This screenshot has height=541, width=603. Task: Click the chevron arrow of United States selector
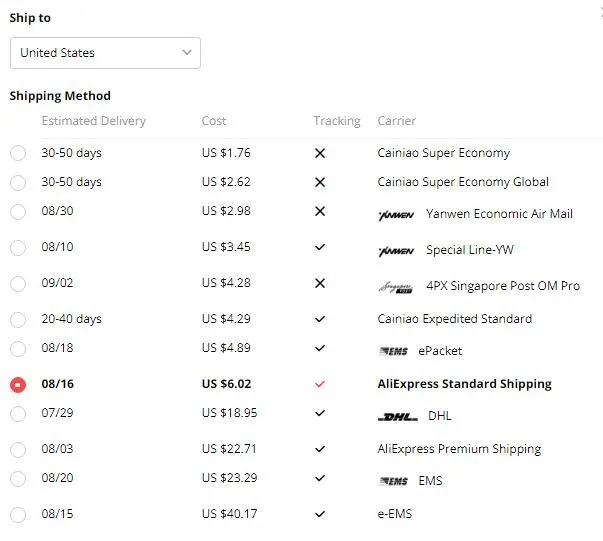click(x=187, y=53)
